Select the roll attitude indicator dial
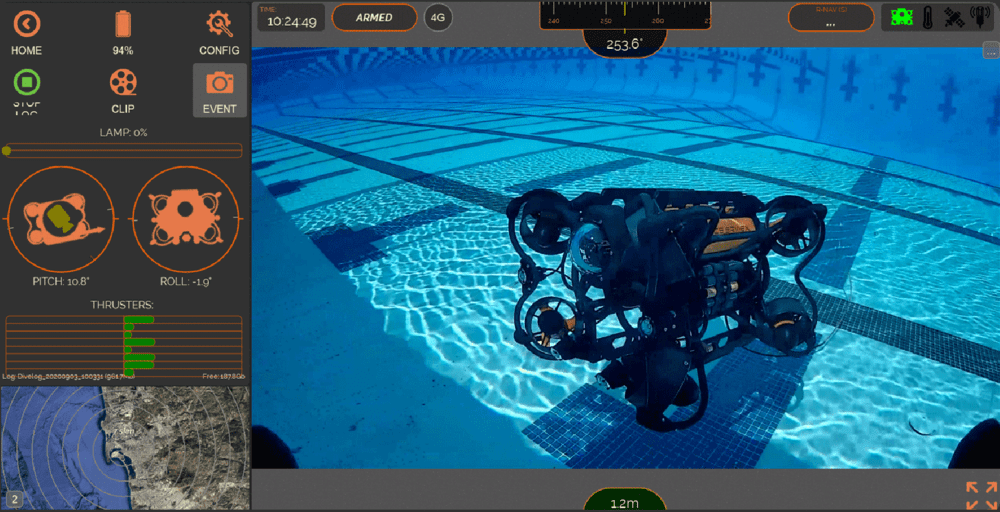 186,219
